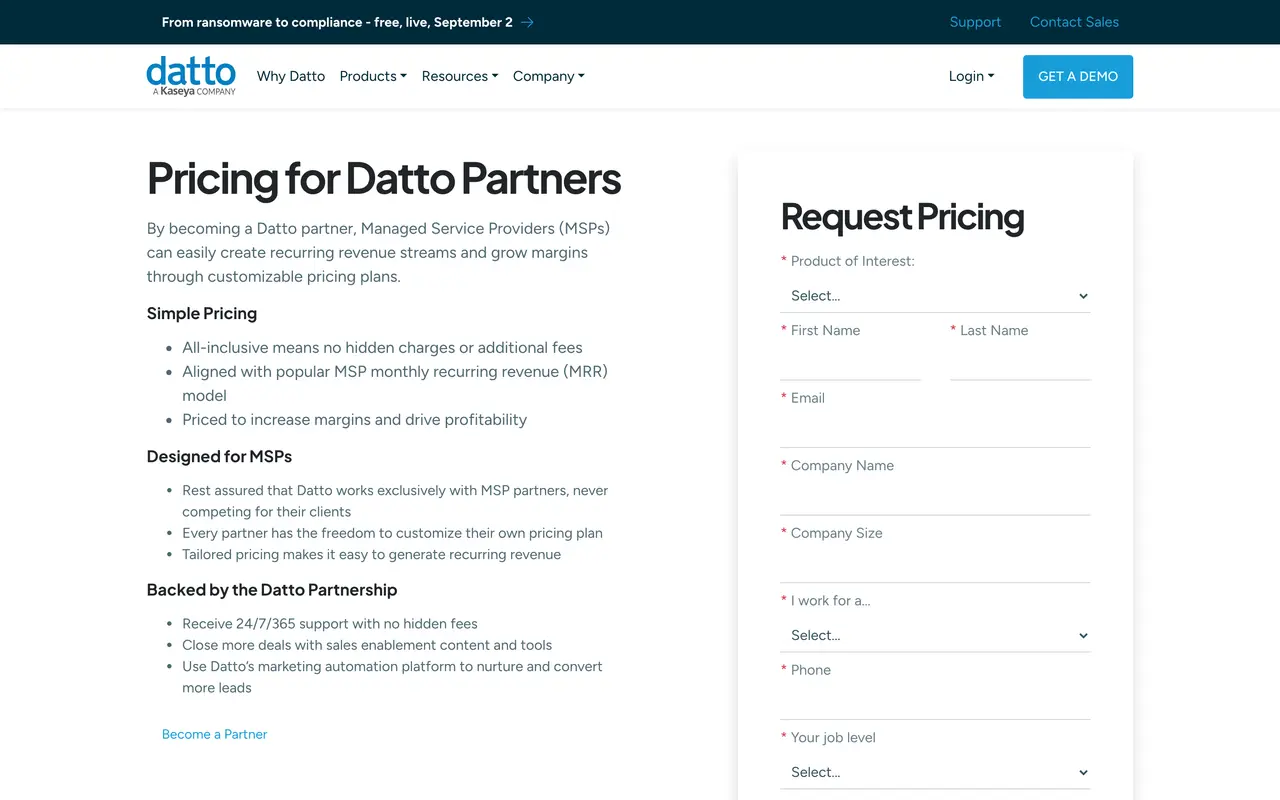Image resolution: width=1280 pixels, height=800 pixels.
Task: Click 'All-inclusive means no hidden charges' bullet
Action: pyautogui.click(x=382, y=348)
